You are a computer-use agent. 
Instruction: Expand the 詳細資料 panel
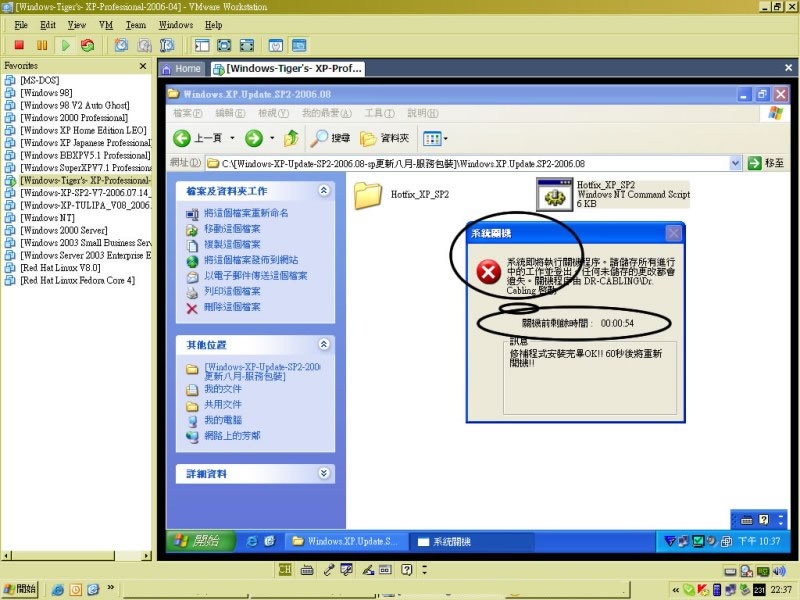click(323, 473)
